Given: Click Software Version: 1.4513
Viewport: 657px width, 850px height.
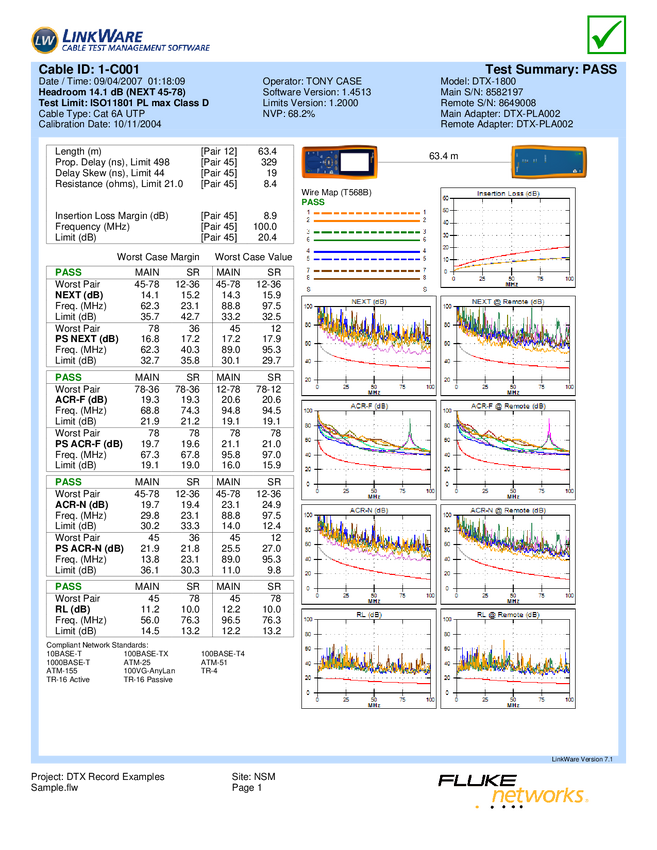Looking at the screenshot, I should click(317, 92).
